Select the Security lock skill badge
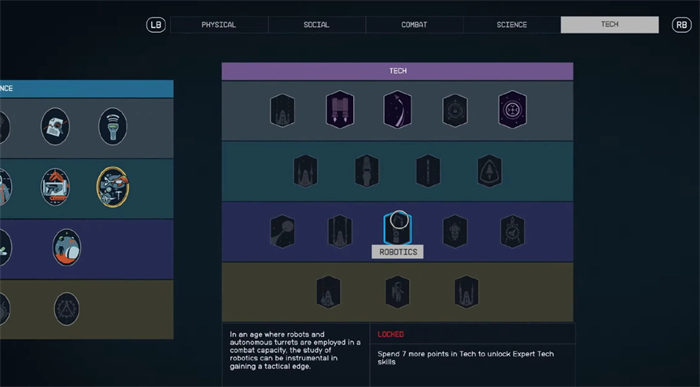This screenshot has height=387, width=700. [x=455, y=110]
